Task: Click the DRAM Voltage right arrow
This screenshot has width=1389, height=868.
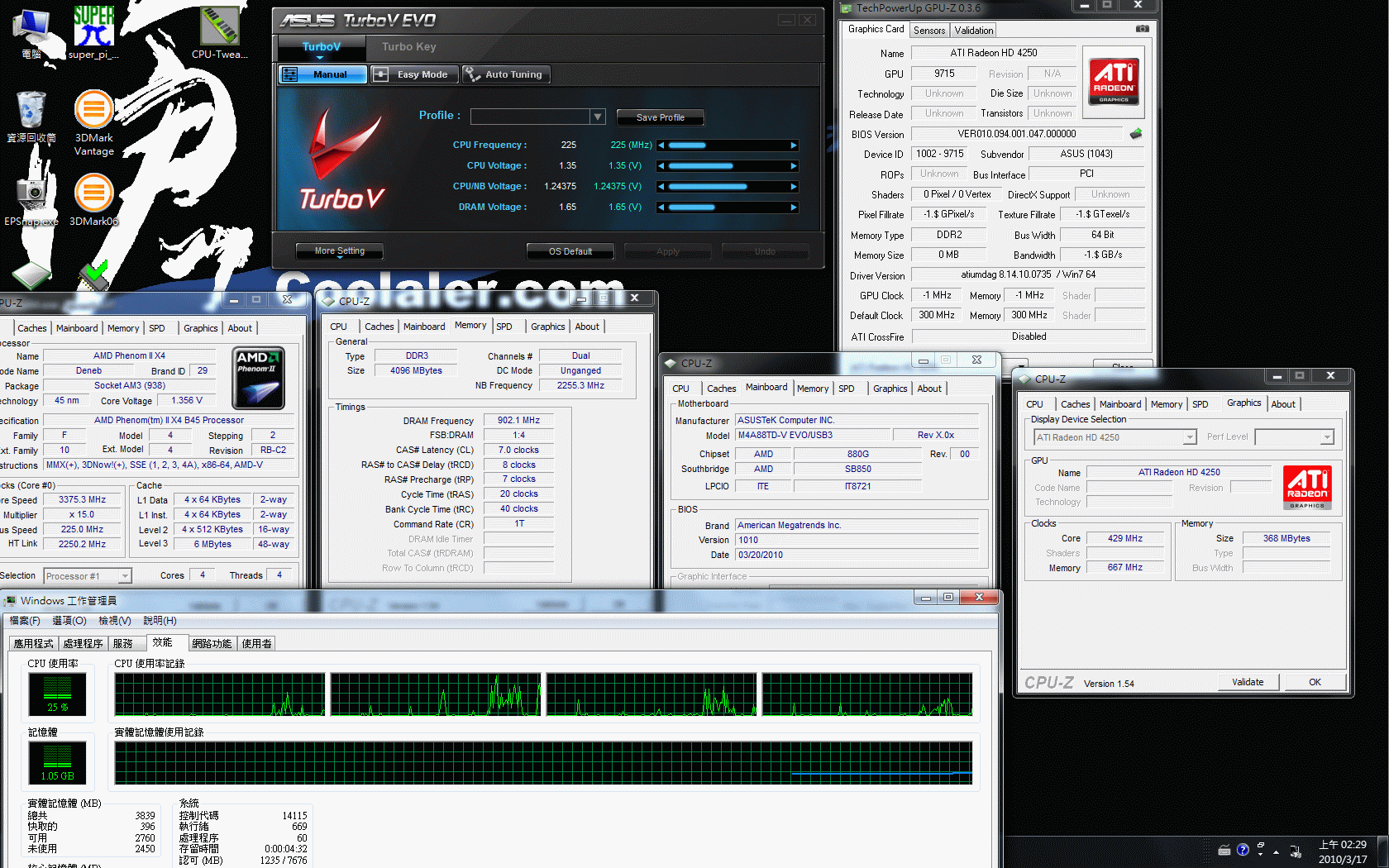Action: [x=794, y=207]
